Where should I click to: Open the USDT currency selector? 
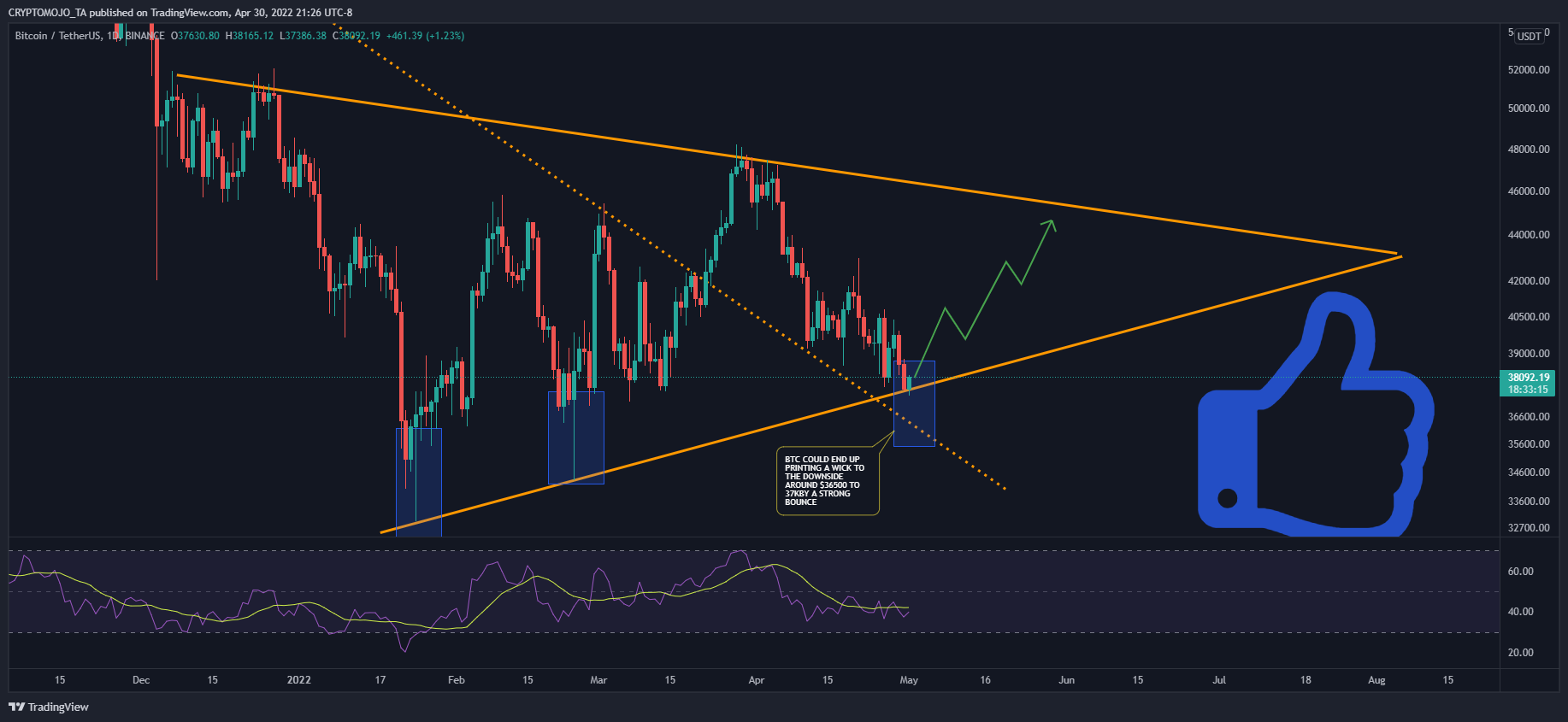[x=1530, y=36]
